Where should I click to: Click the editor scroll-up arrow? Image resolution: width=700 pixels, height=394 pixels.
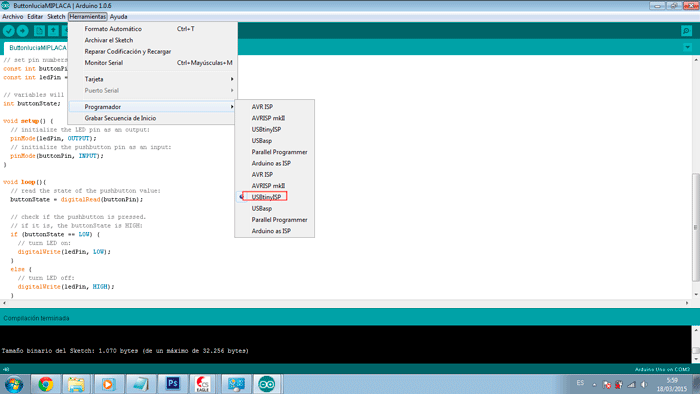[696, 60]
